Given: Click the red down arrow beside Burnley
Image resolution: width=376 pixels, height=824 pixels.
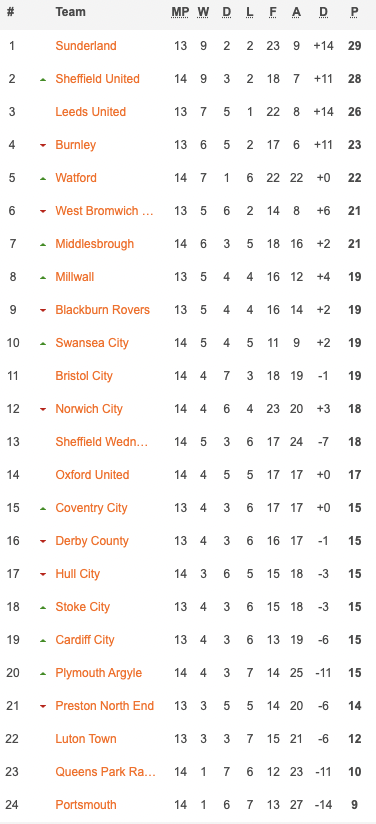Looking at the screenshot, I should (x=43, y=146).
